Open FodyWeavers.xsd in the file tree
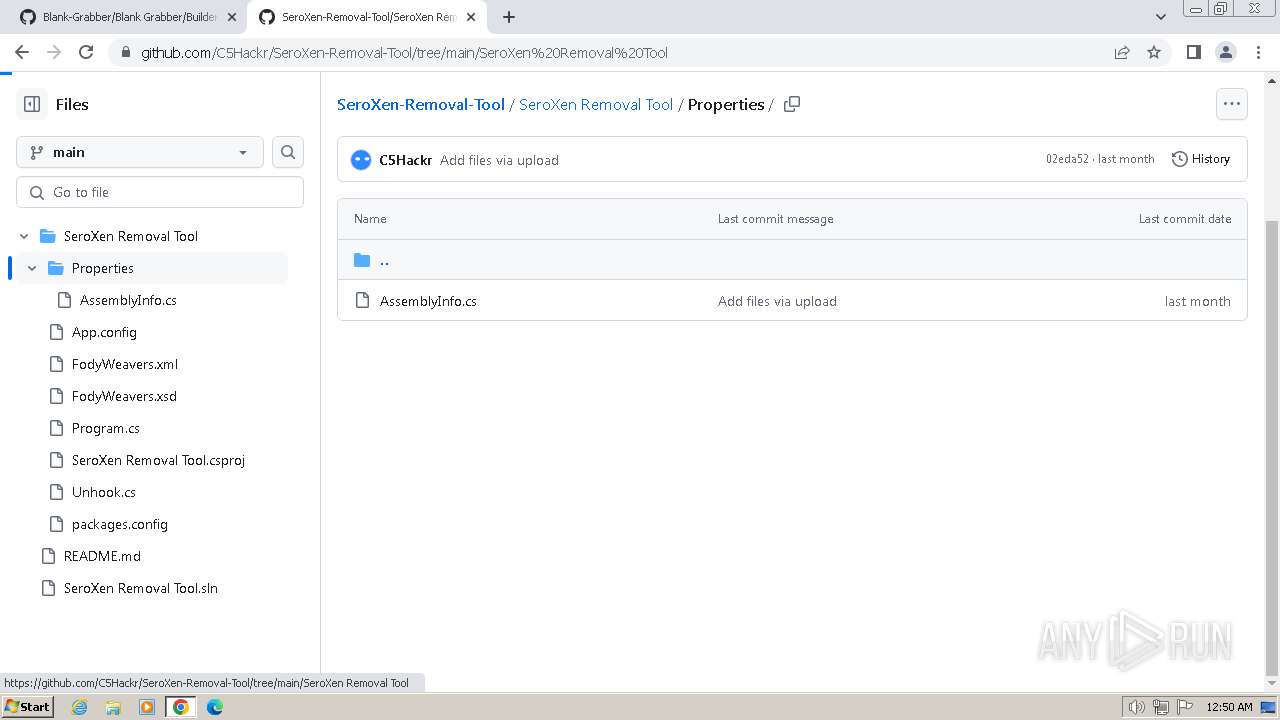Image resolution: width=1280 pixels, height=720 pixels. (x=124, y=396)
